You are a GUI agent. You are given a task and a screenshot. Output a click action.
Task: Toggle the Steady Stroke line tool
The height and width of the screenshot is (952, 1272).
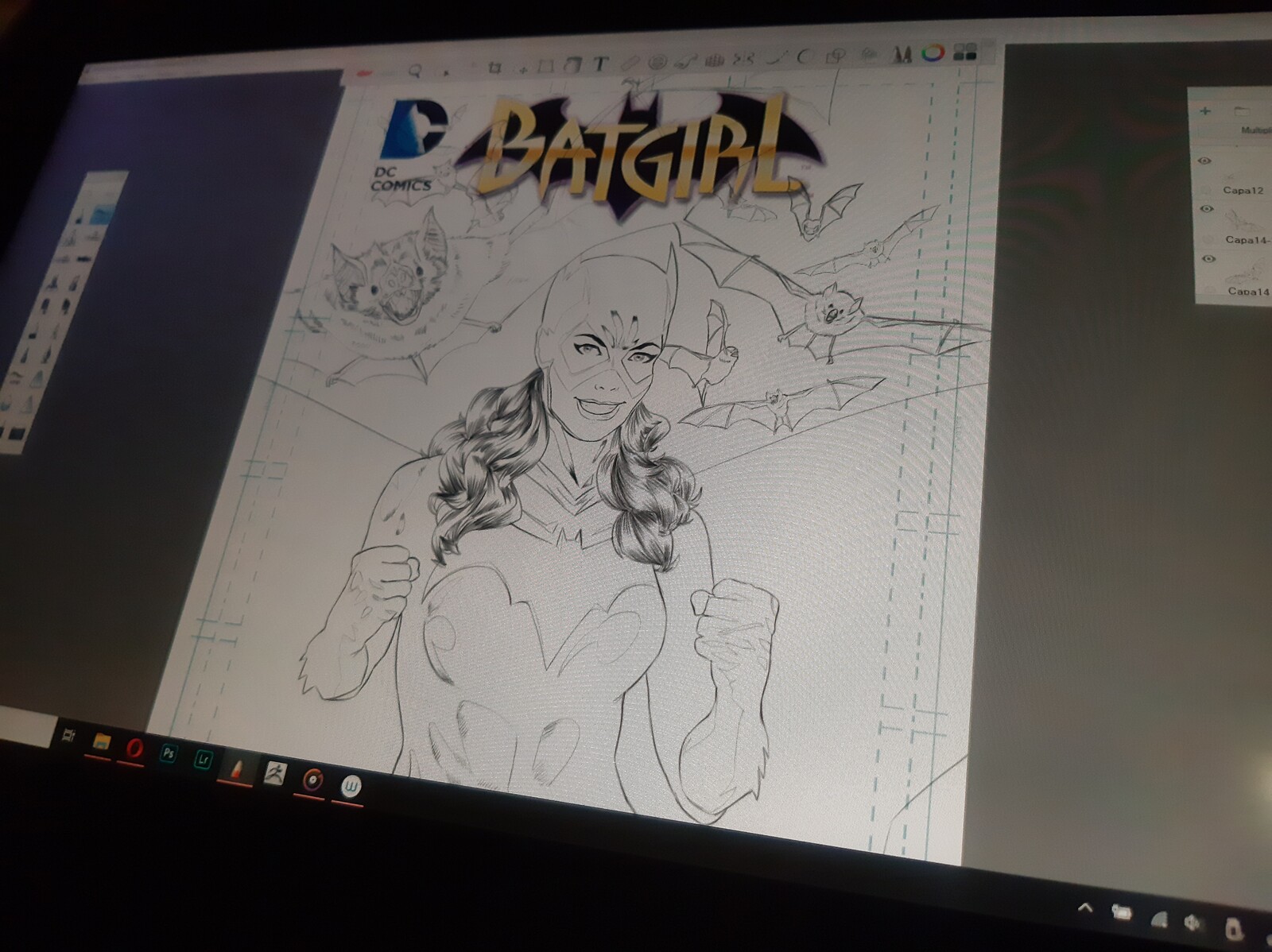point(776,58)
